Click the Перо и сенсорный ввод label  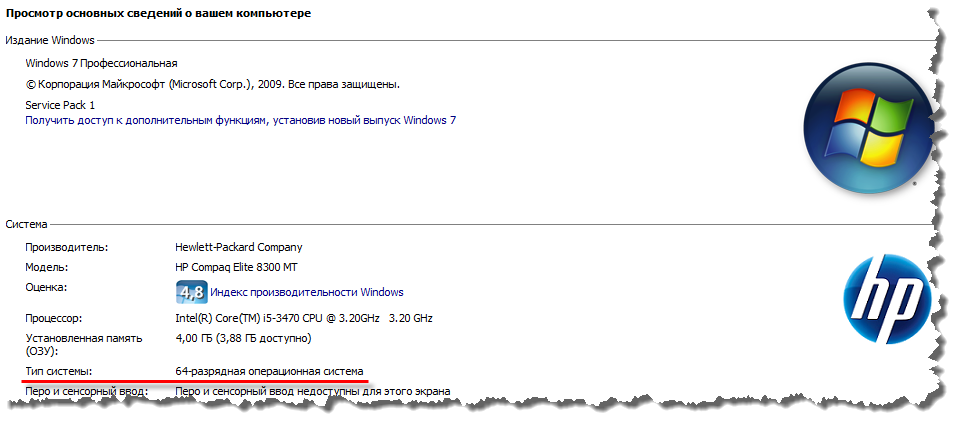pos(79,391)
